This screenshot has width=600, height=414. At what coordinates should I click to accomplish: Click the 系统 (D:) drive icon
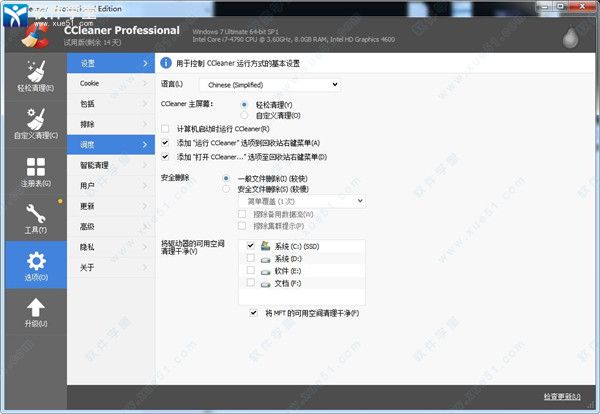(266, 259)
